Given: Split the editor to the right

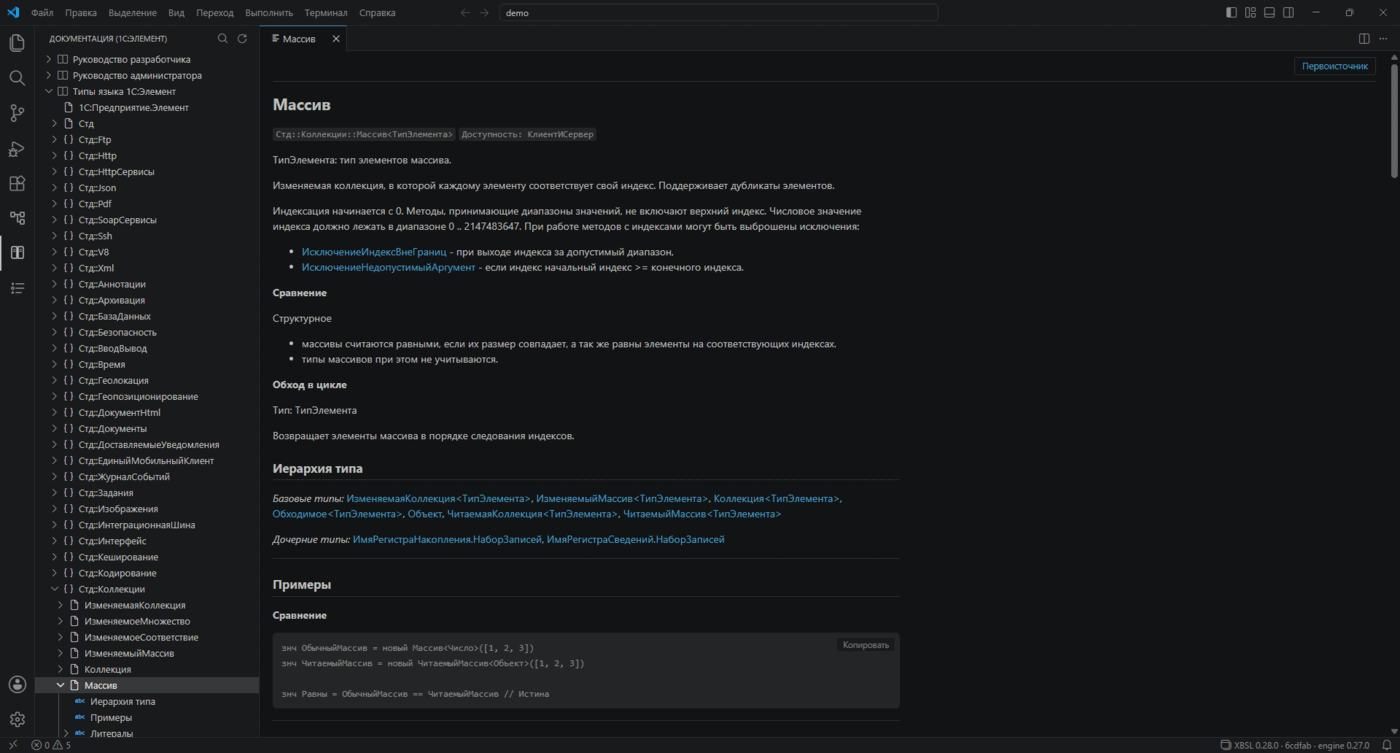Looking at the screenshot, I should pyautogui.click(x=1364, y=39).
